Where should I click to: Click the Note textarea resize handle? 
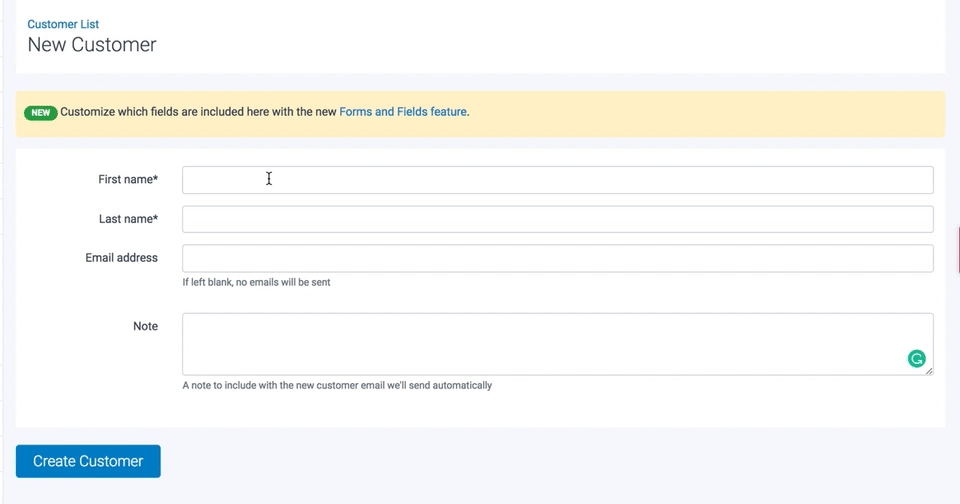929,371
